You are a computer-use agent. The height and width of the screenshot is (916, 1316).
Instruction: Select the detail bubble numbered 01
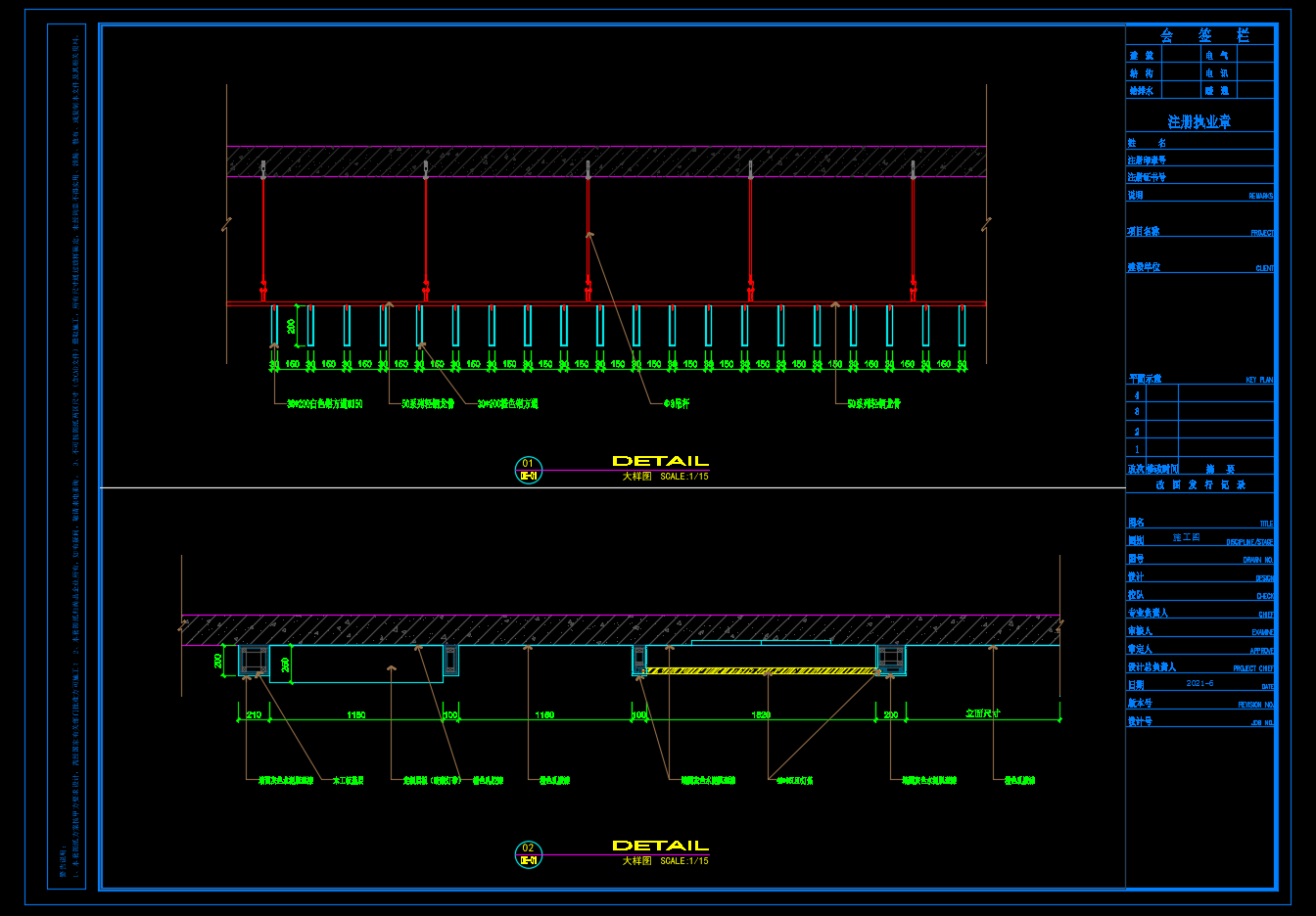click(529, 470)
